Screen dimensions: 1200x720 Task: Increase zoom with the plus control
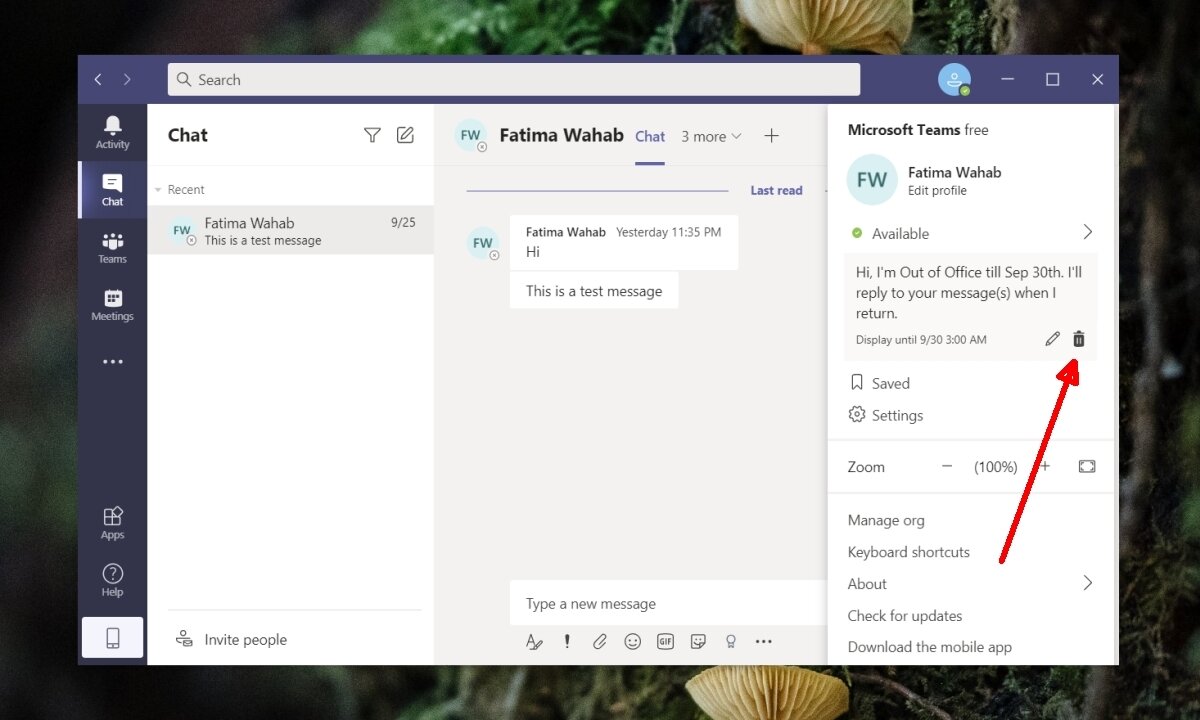(x=1044, y=466)
